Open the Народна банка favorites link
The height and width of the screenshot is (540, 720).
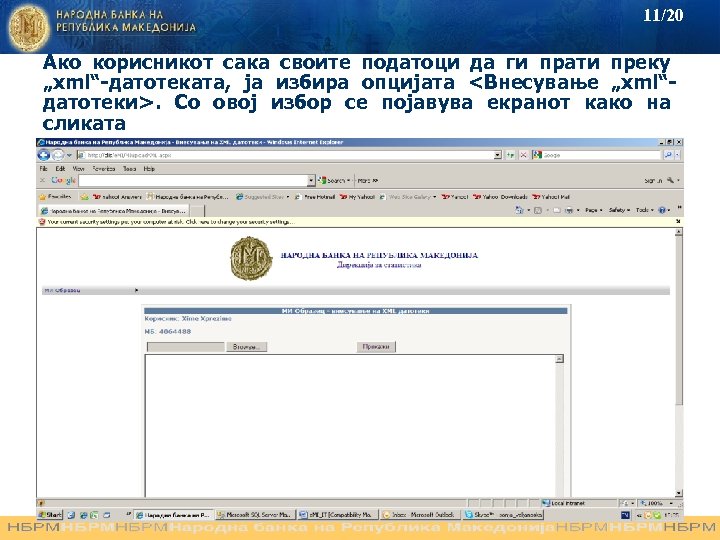point(187,197)
